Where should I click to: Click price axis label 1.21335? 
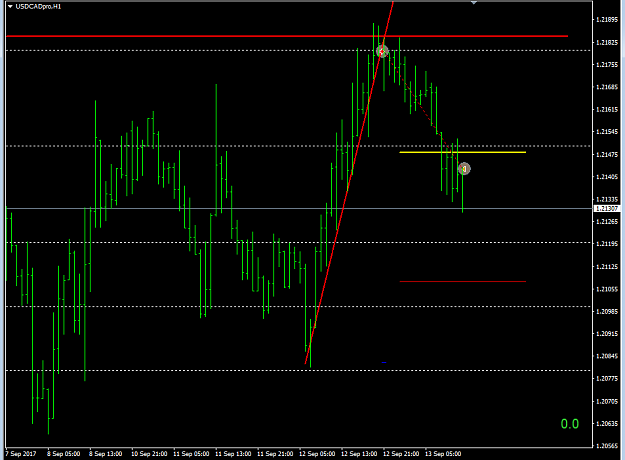coord(607,199)
